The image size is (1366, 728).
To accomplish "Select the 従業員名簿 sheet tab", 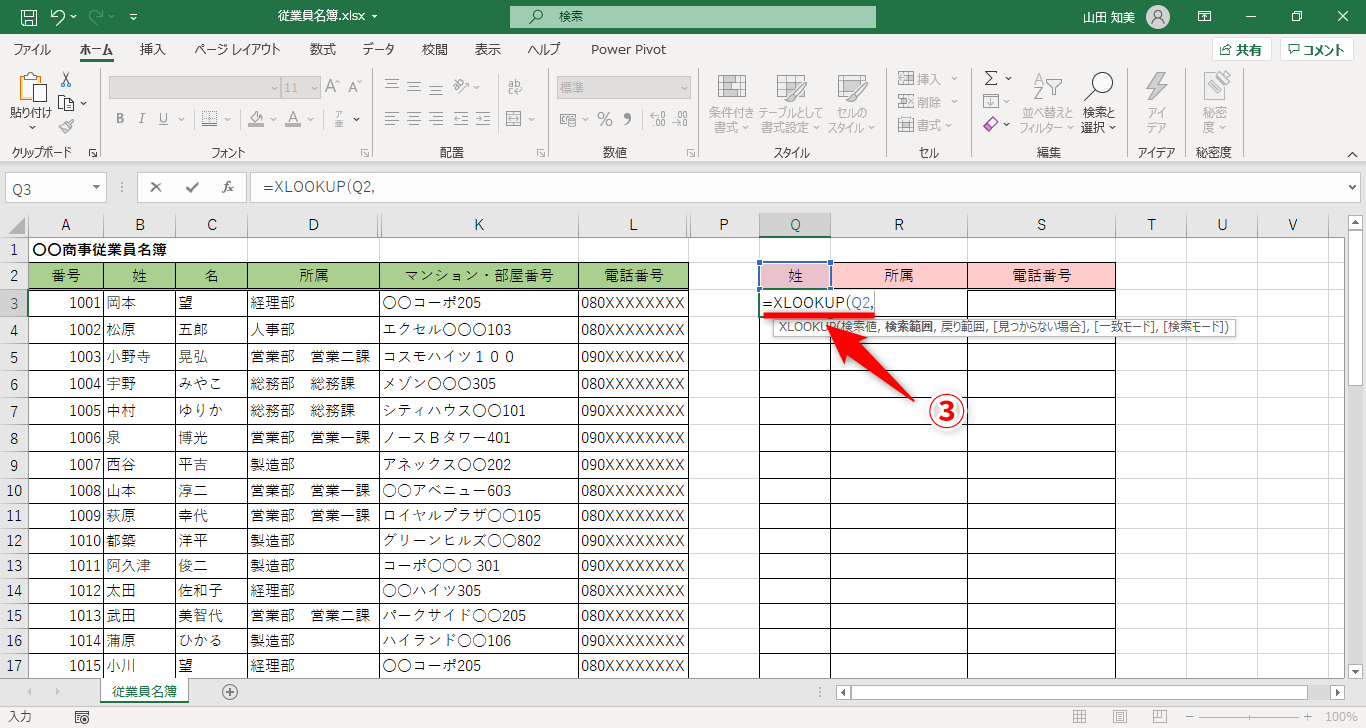I will [145, 691].
